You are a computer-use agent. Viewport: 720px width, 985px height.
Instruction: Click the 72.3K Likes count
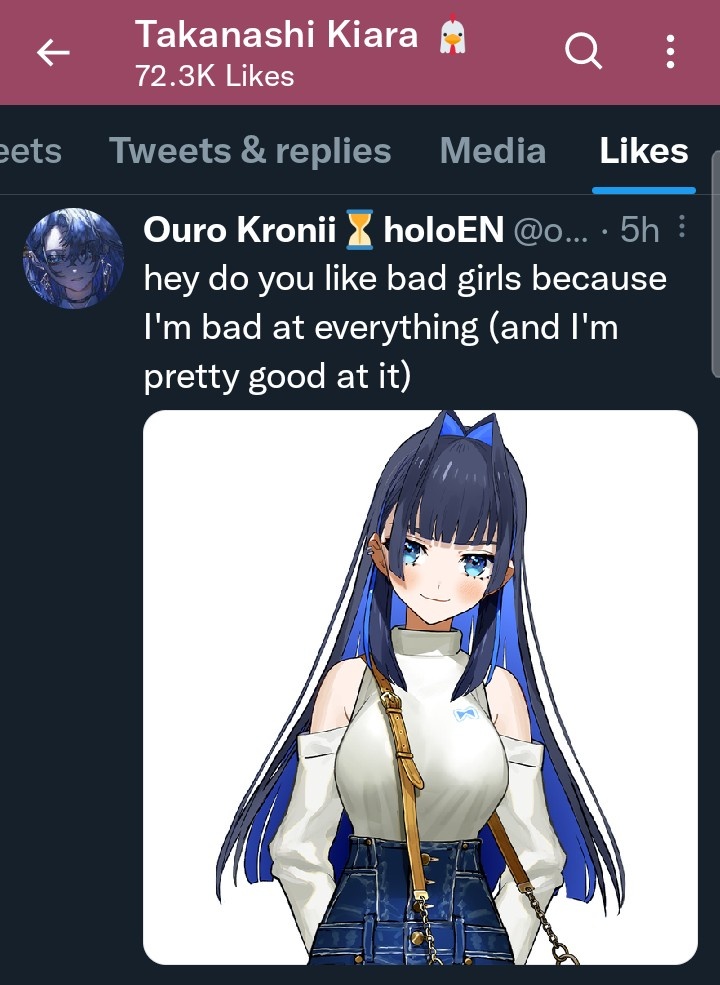coord(215,77)
